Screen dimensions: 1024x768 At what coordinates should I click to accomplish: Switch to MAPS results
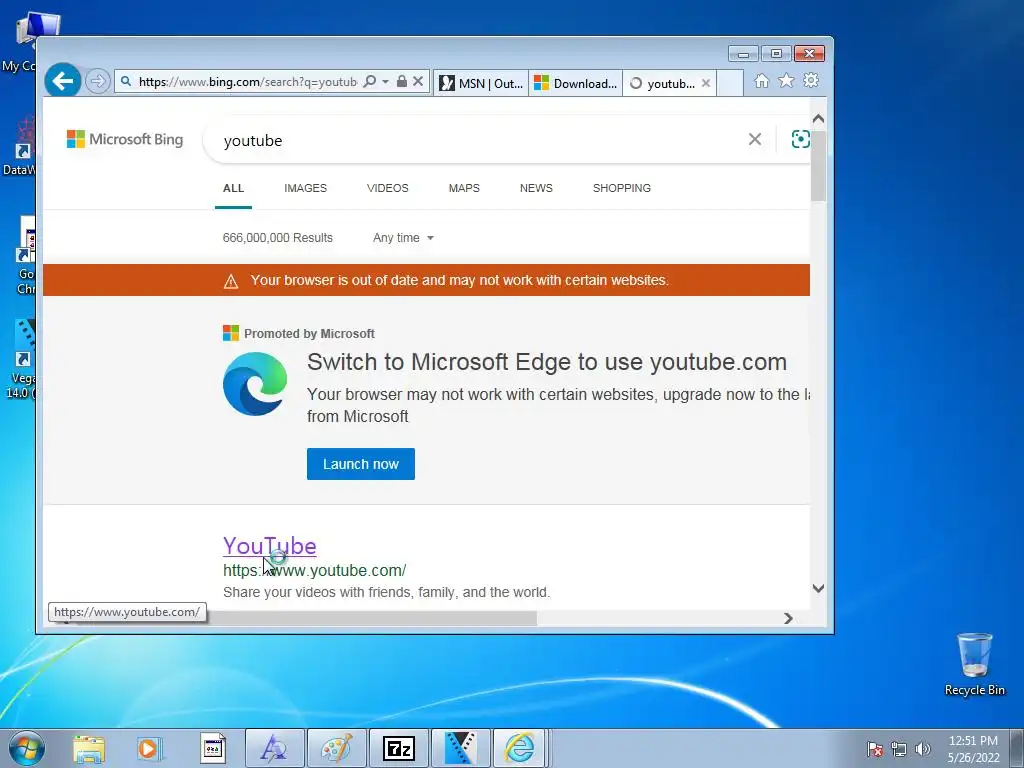click(464, 188)
